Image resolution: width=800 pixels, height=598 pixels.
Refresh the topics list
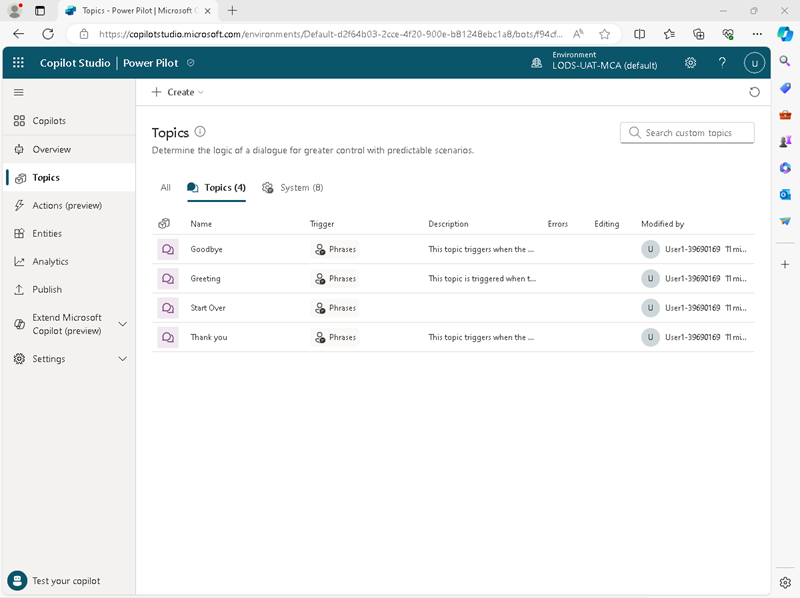click(754, 92)
